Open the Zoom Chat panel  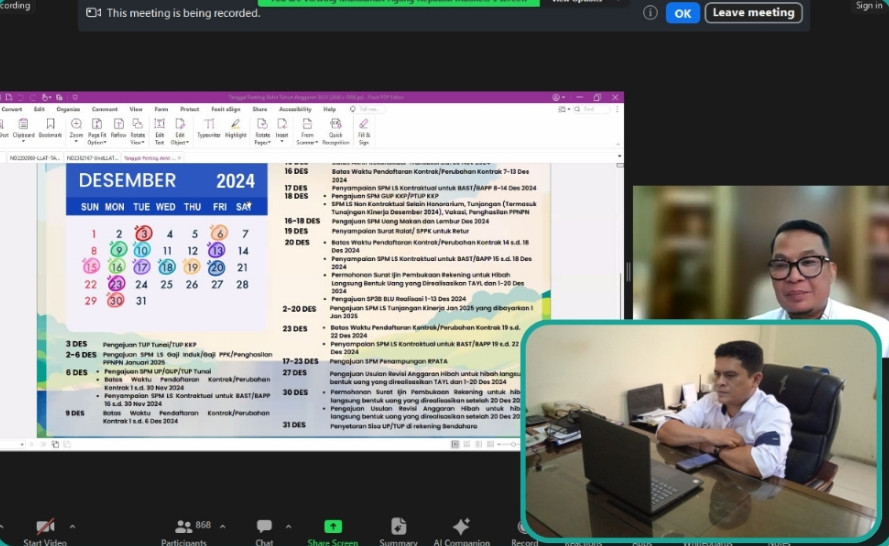pos(264,527)
